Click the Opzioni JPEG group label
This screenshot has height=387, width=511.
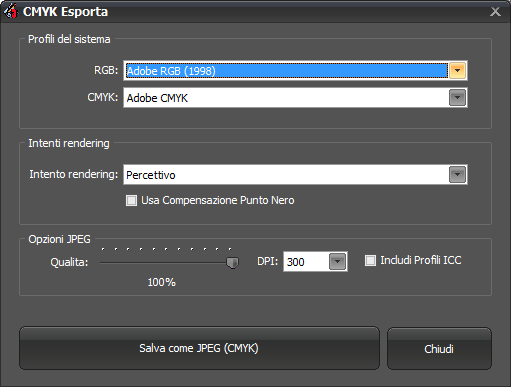[x=59, y=239]
